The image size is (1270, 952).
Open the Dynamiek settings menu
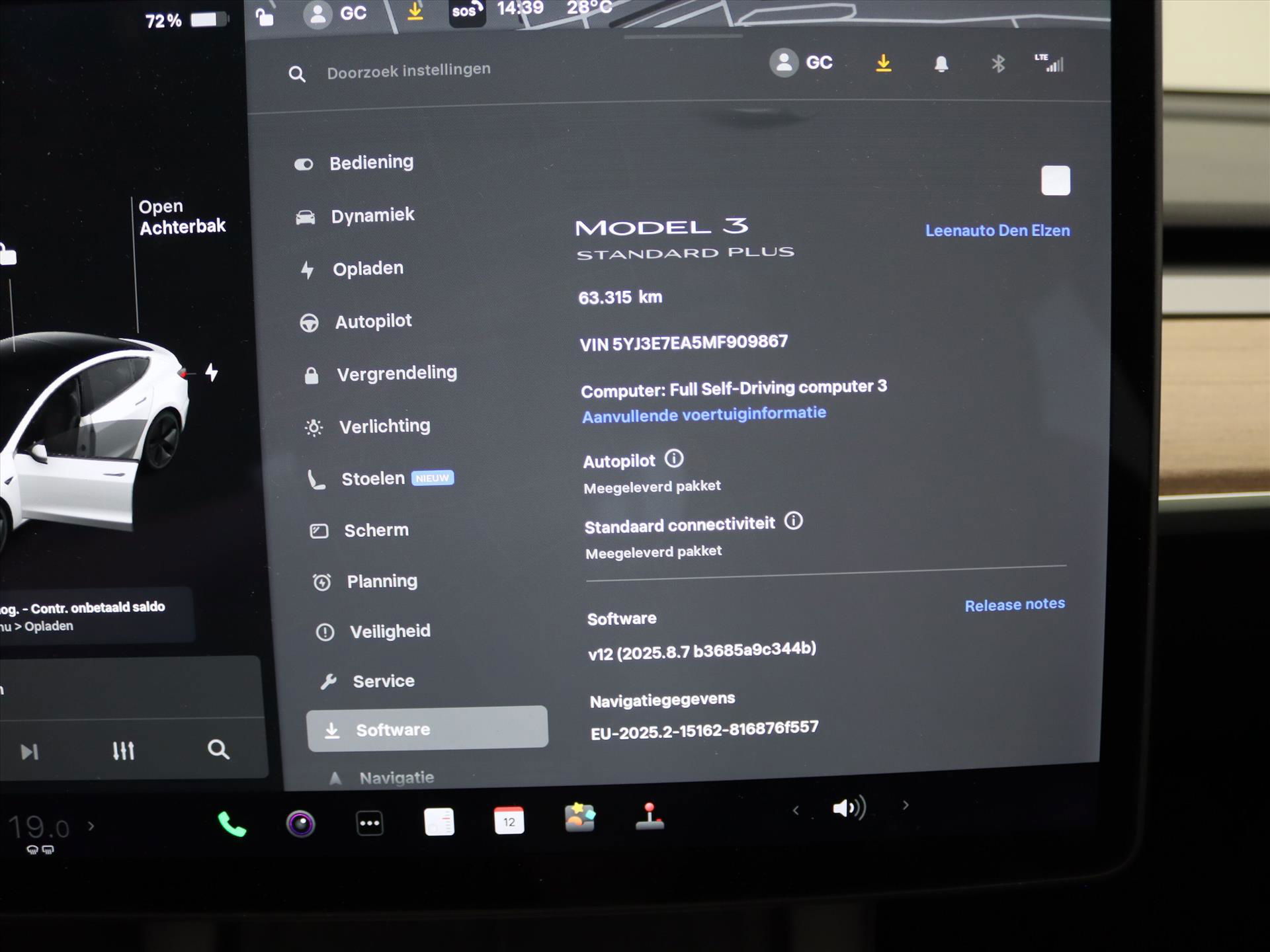pyautogui.click(x=355, y=216)
